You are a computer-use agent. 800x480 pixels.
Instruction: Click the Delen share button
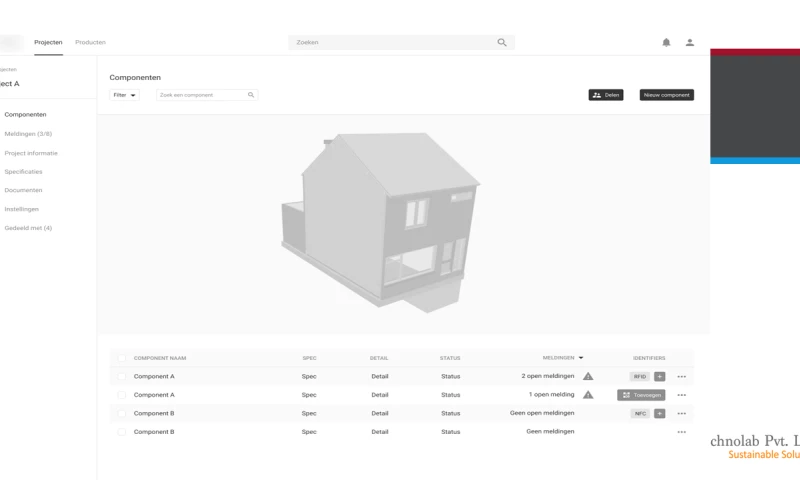coord(606,95)
